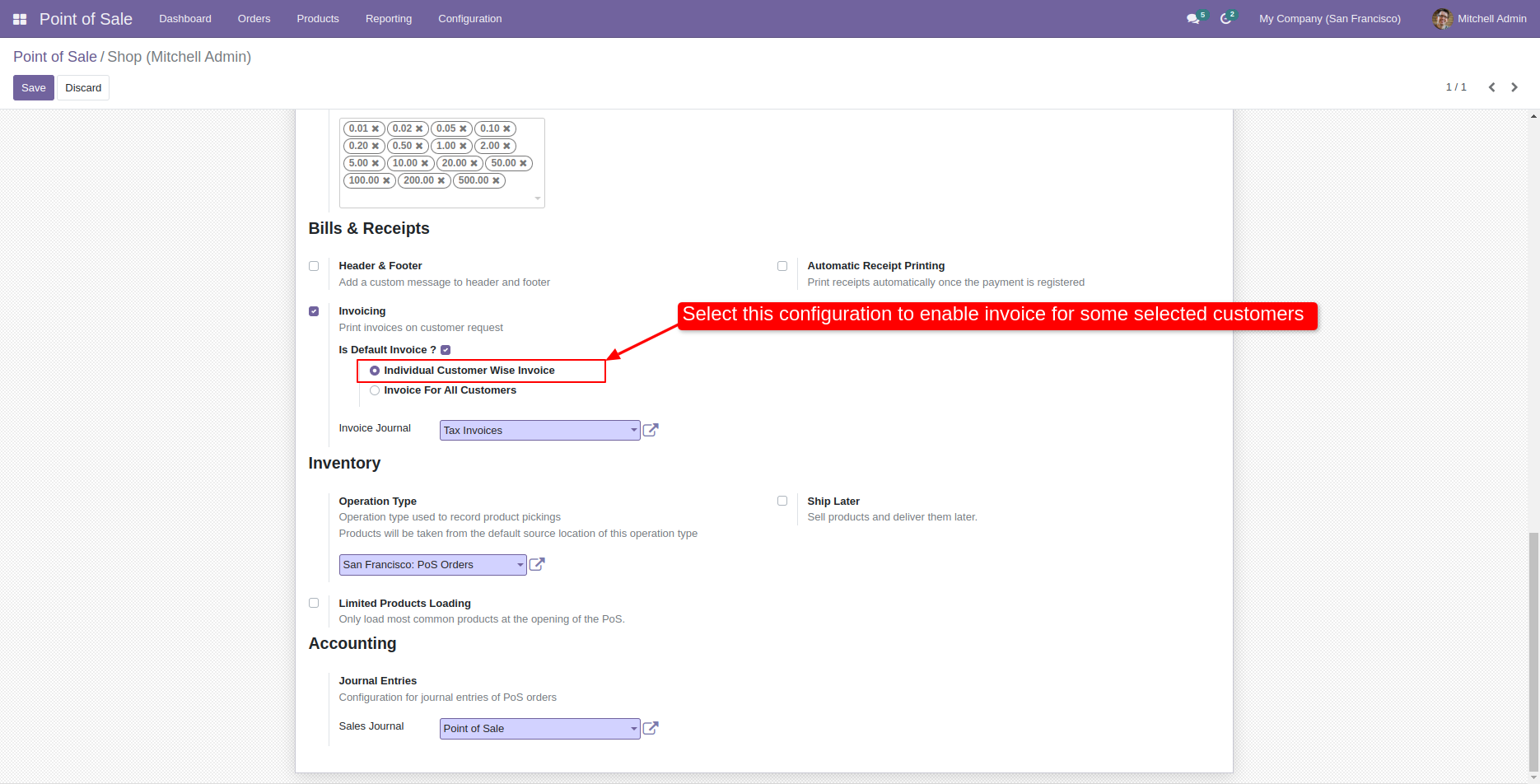1540x784 pixels.
Task: Remove the 5.00 bill tag
Action: [x=376, y=163]
